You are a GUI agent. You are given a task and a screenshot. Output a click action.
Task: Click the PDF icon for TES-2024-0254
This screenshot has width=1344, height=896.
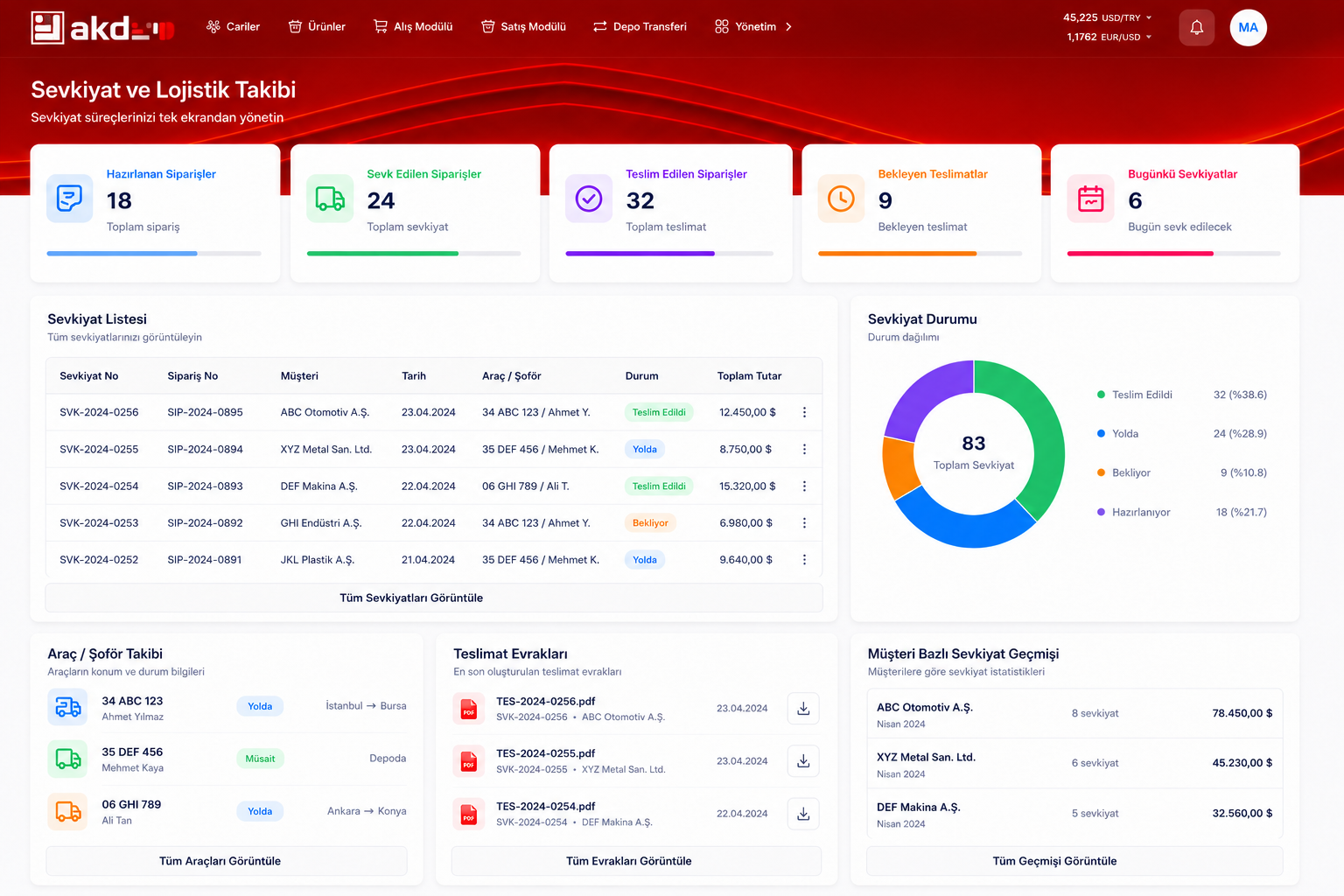click(x=469, y=814)
